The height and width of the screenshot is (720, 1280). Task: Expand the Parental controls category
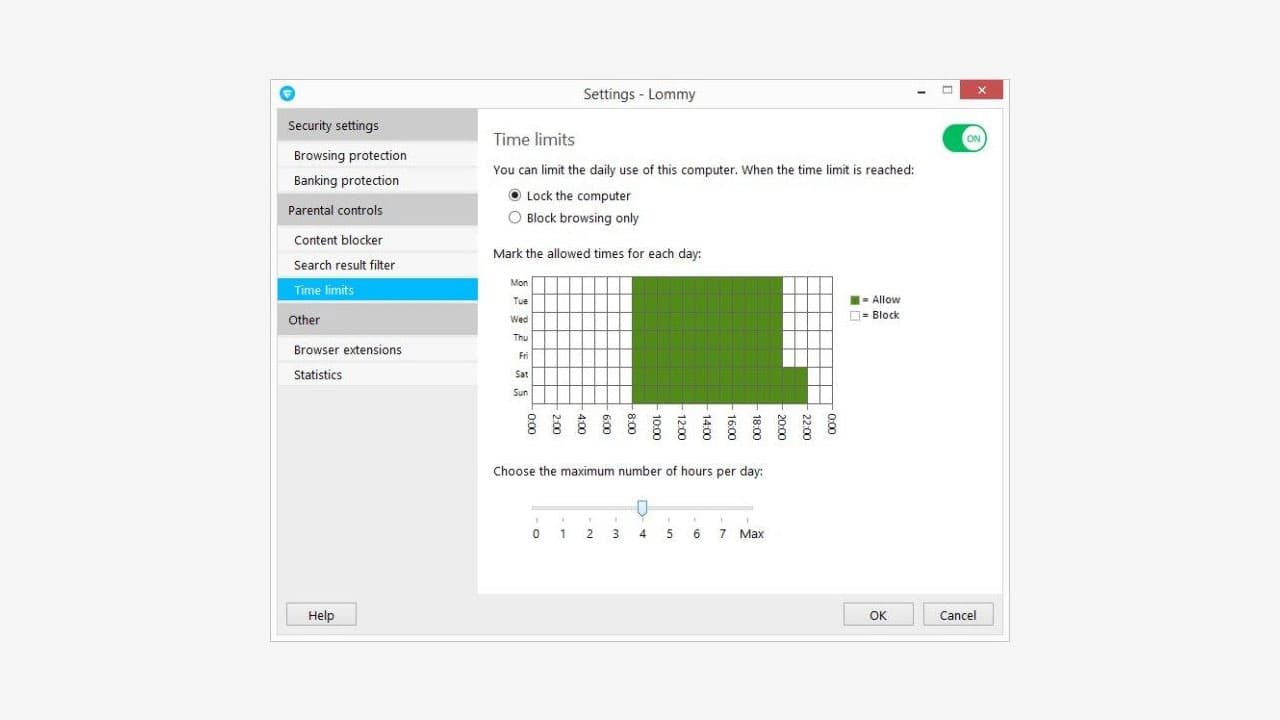coord(334,210)
